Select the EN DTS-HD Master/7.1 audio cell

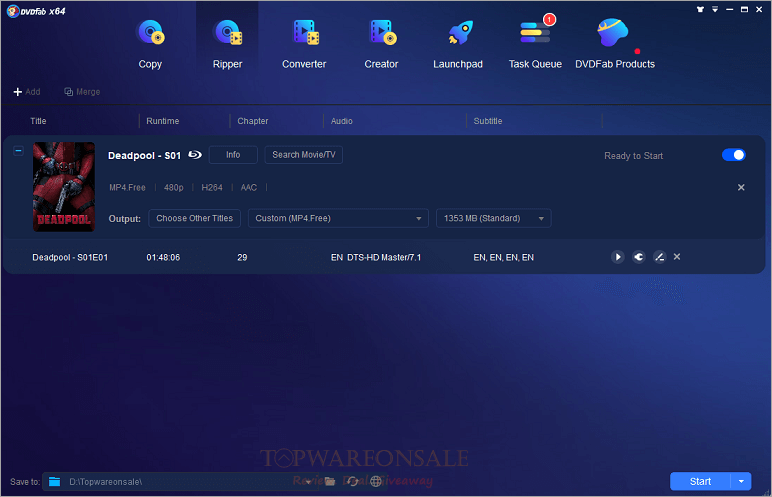[376, 257]
